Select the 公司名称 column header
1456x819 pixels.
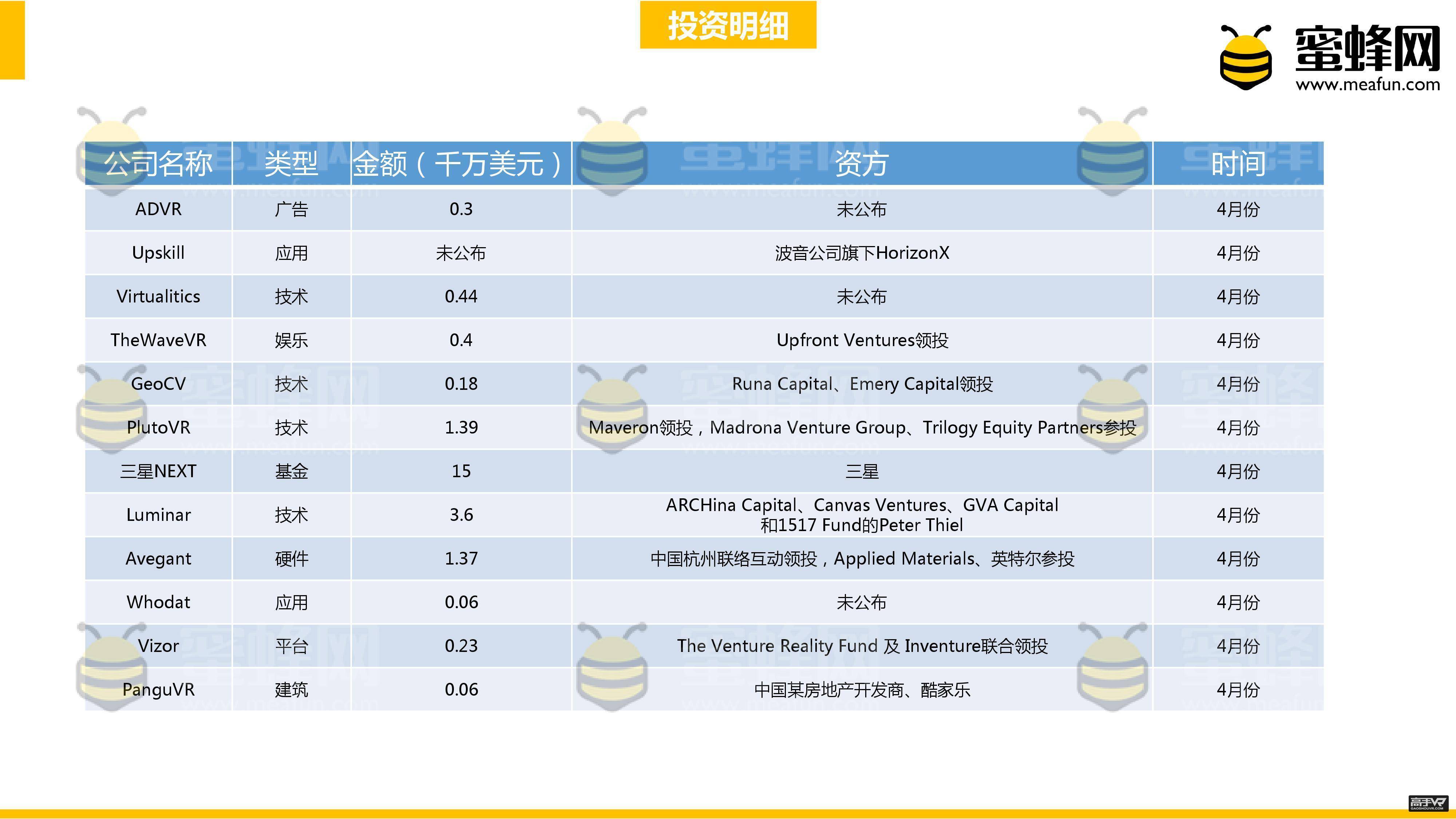coord(158,163)
